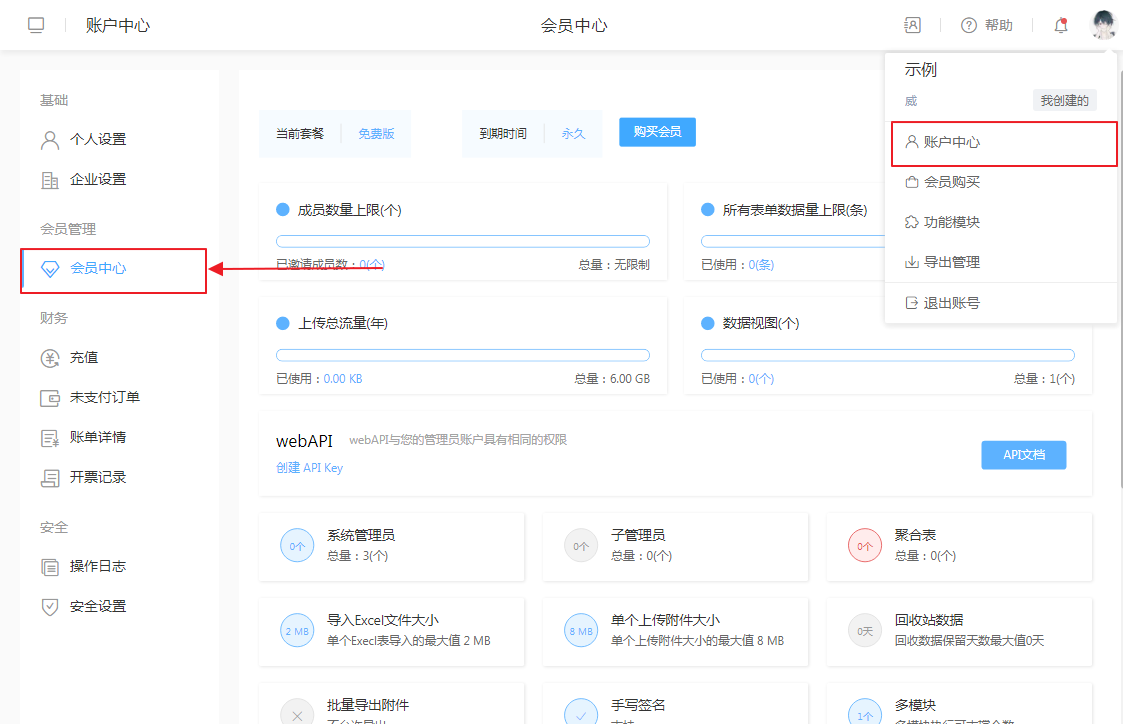Open the contacts icon in header
The width and height of the screenshot is (1123, 724).
912,25
